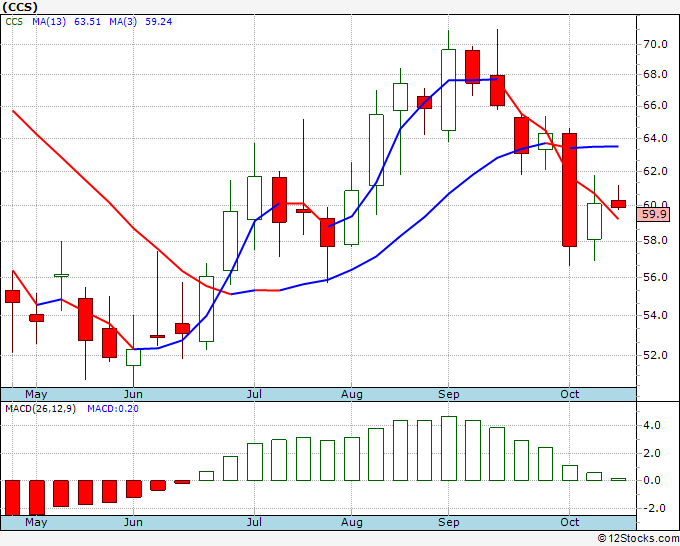Viewport: 680px width, 546px height.
Task: Click the 56.0 price axis label
Action: tap(654, 278)
